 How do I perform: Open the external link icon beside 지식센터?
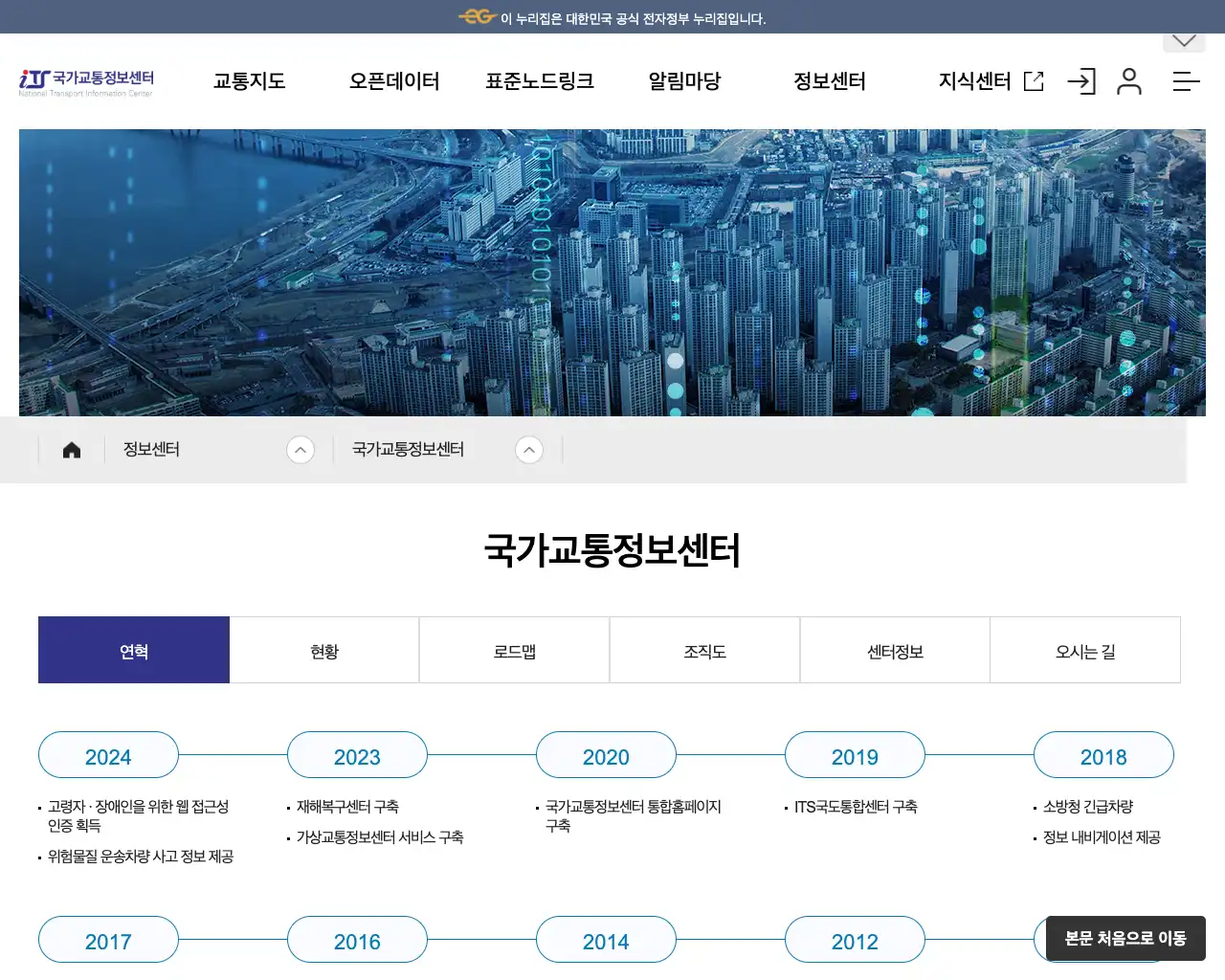tap(1034, 81)
